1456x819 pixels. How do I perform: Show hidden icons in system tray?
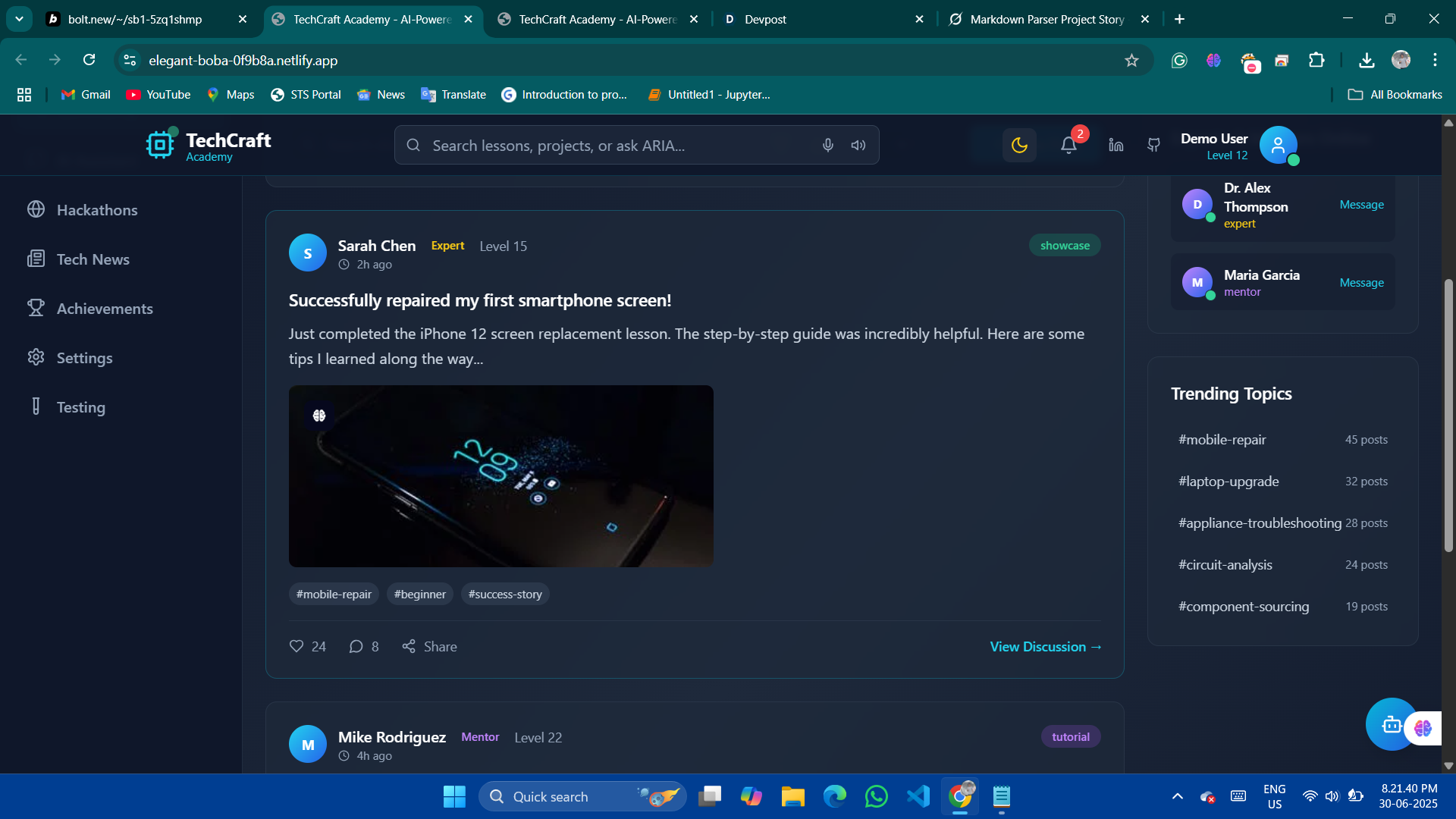coord(1177,796)
